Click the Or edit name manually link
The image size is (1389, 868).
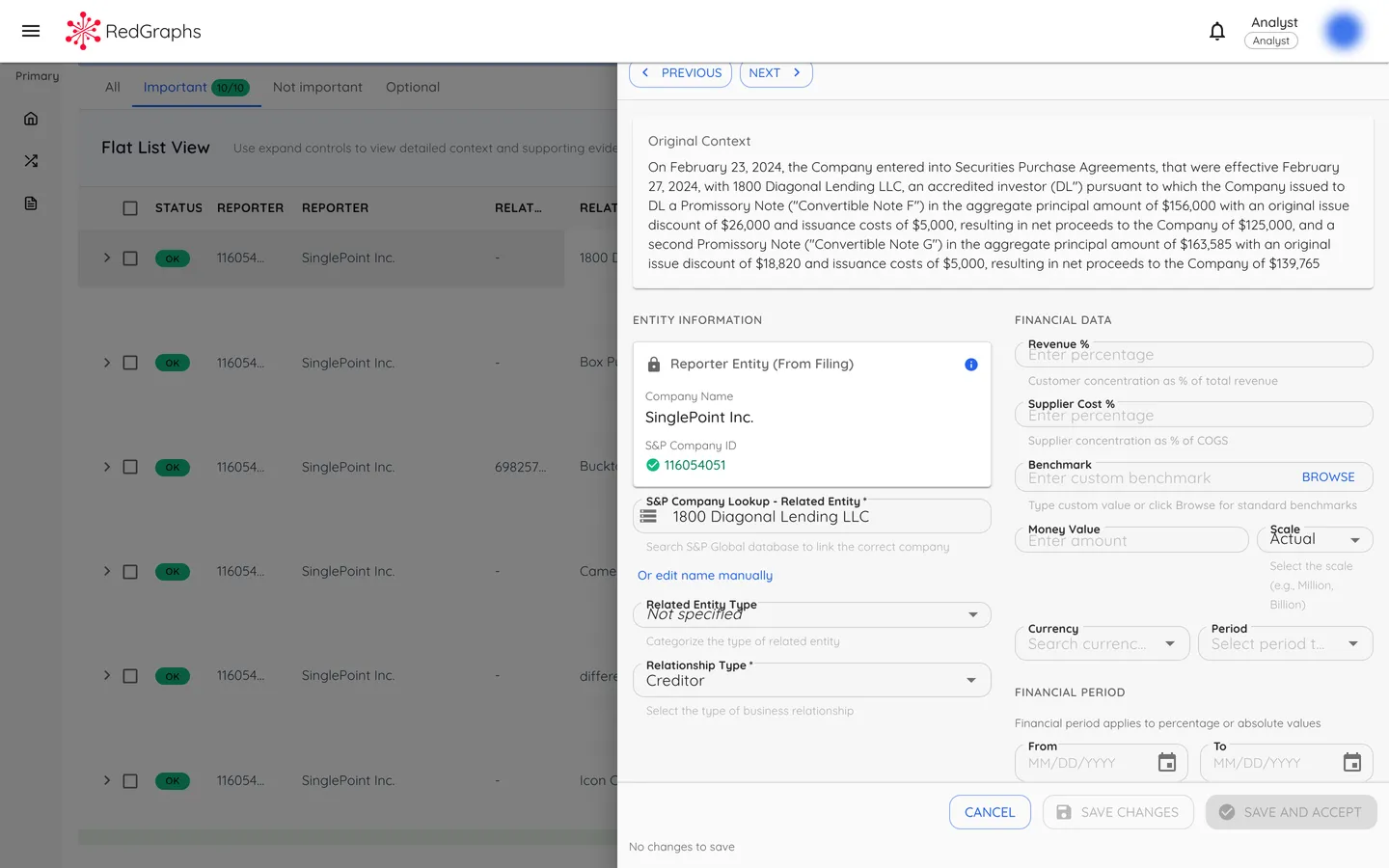[705, 575]
